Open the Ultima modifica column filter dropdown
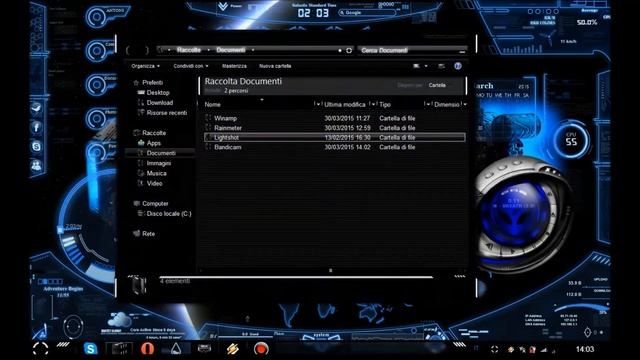This screenshot has width=640, height=360. pos(372,104)
